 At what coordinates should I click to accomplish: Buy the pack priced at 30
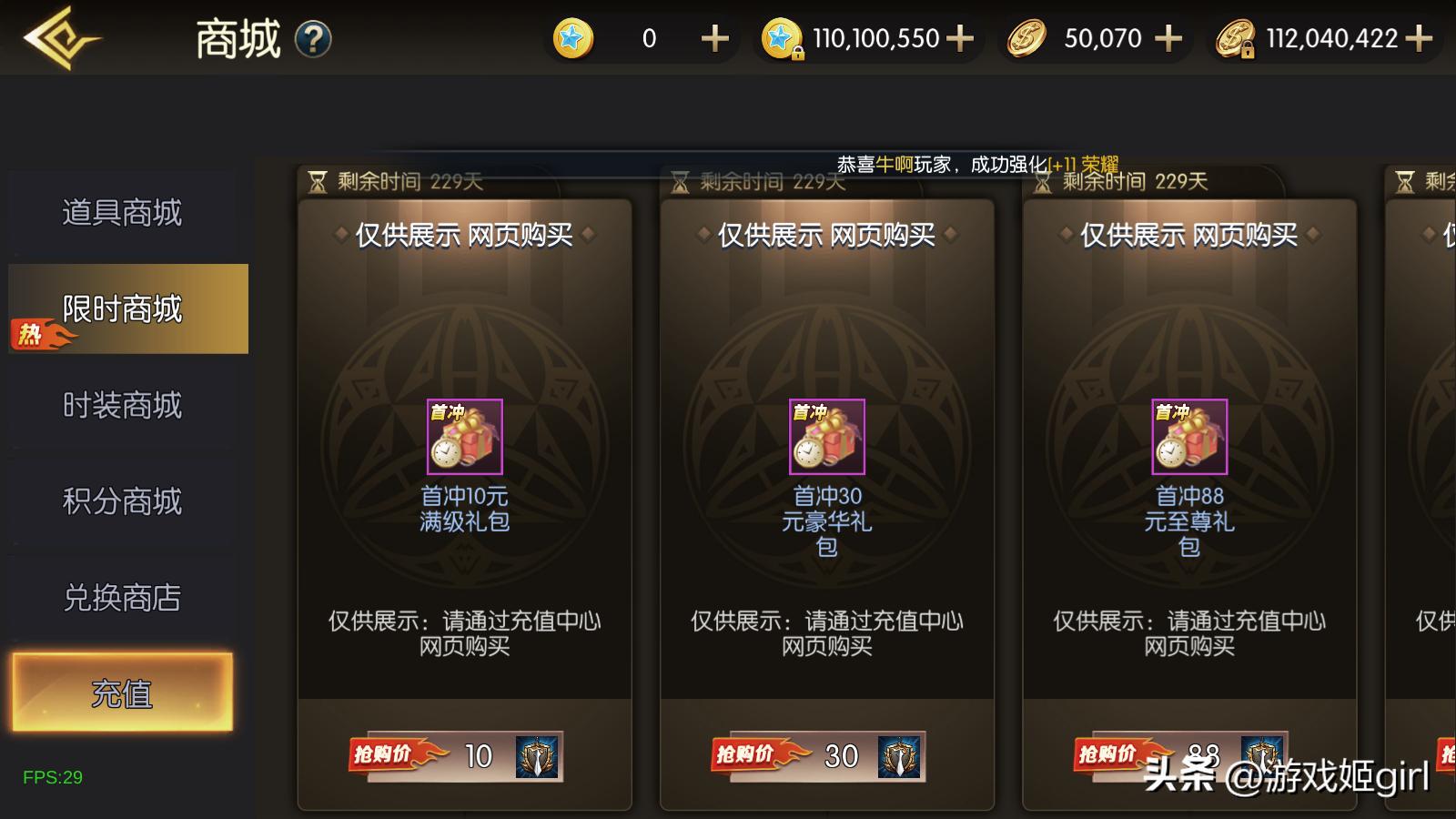point(819,756)
